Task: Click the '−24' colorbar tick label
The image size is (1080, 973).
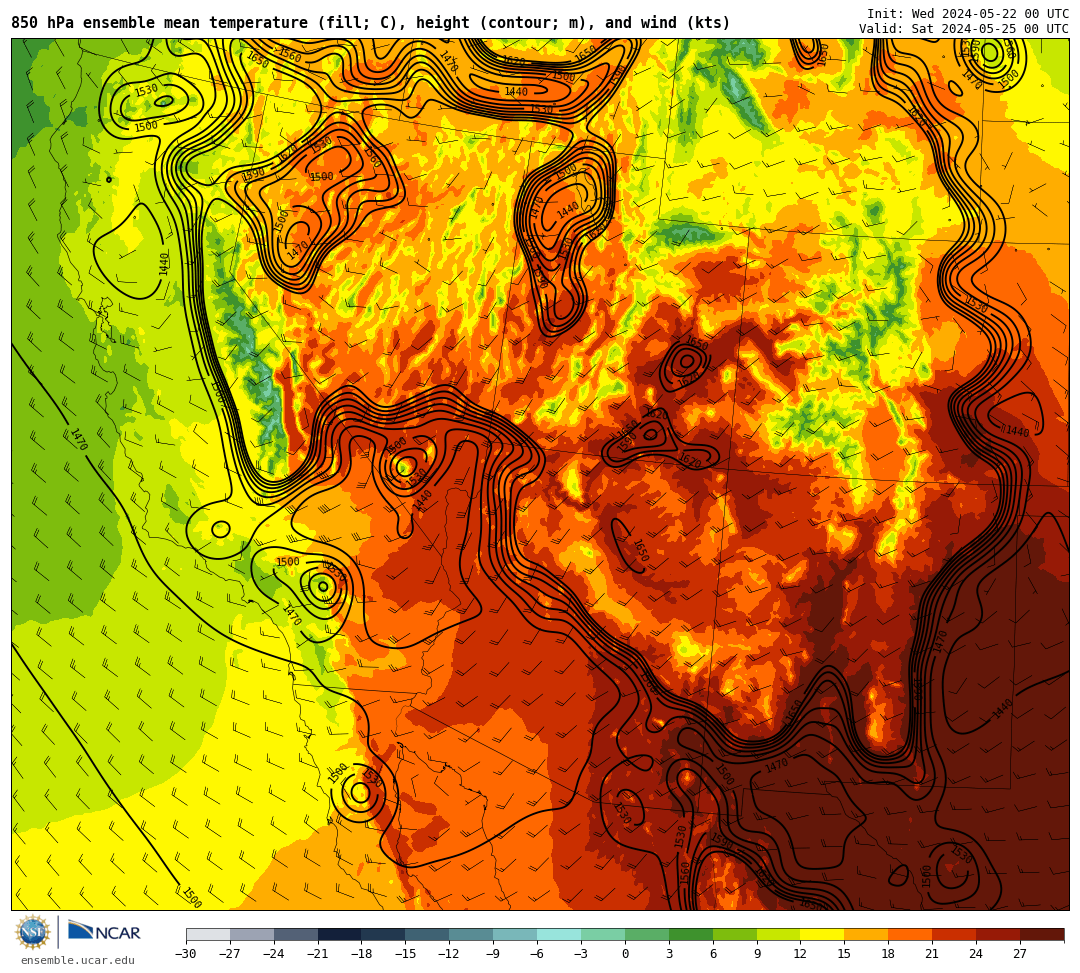Action: coord(274,954)
